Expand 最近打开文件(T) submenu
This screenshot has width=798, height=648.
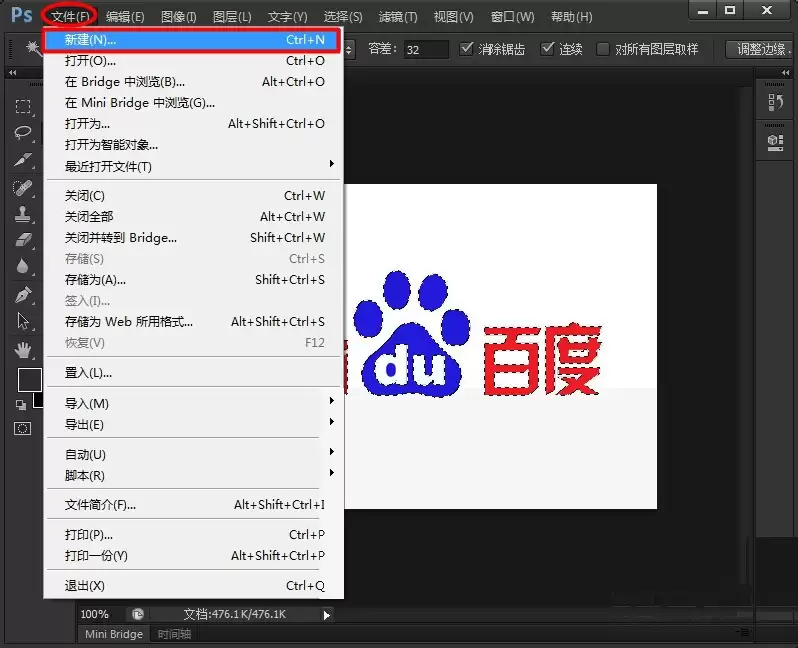[194, 166]
